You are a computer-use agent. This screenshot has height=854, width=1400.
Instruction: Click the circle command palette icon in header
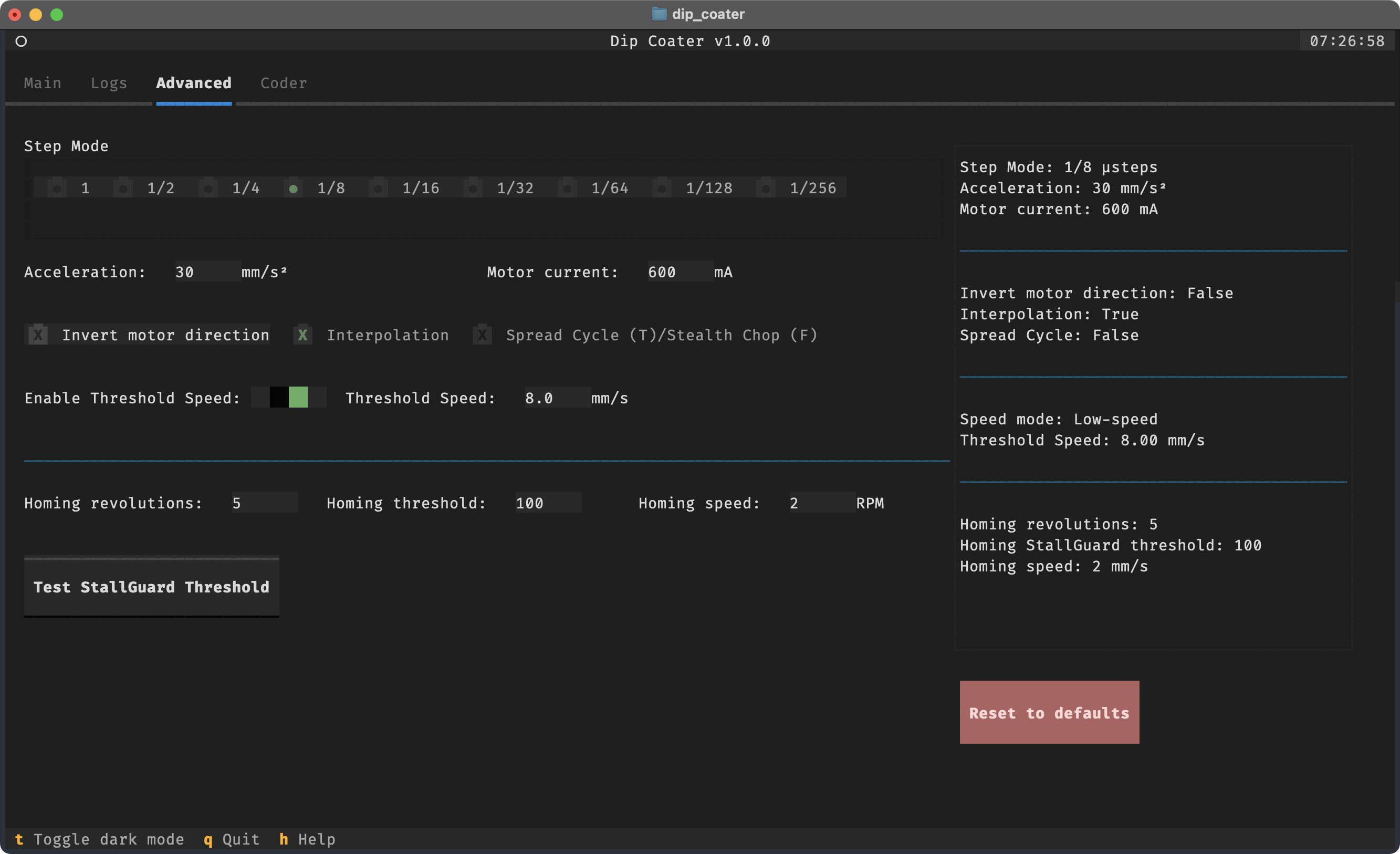click(x=21, y=41)
